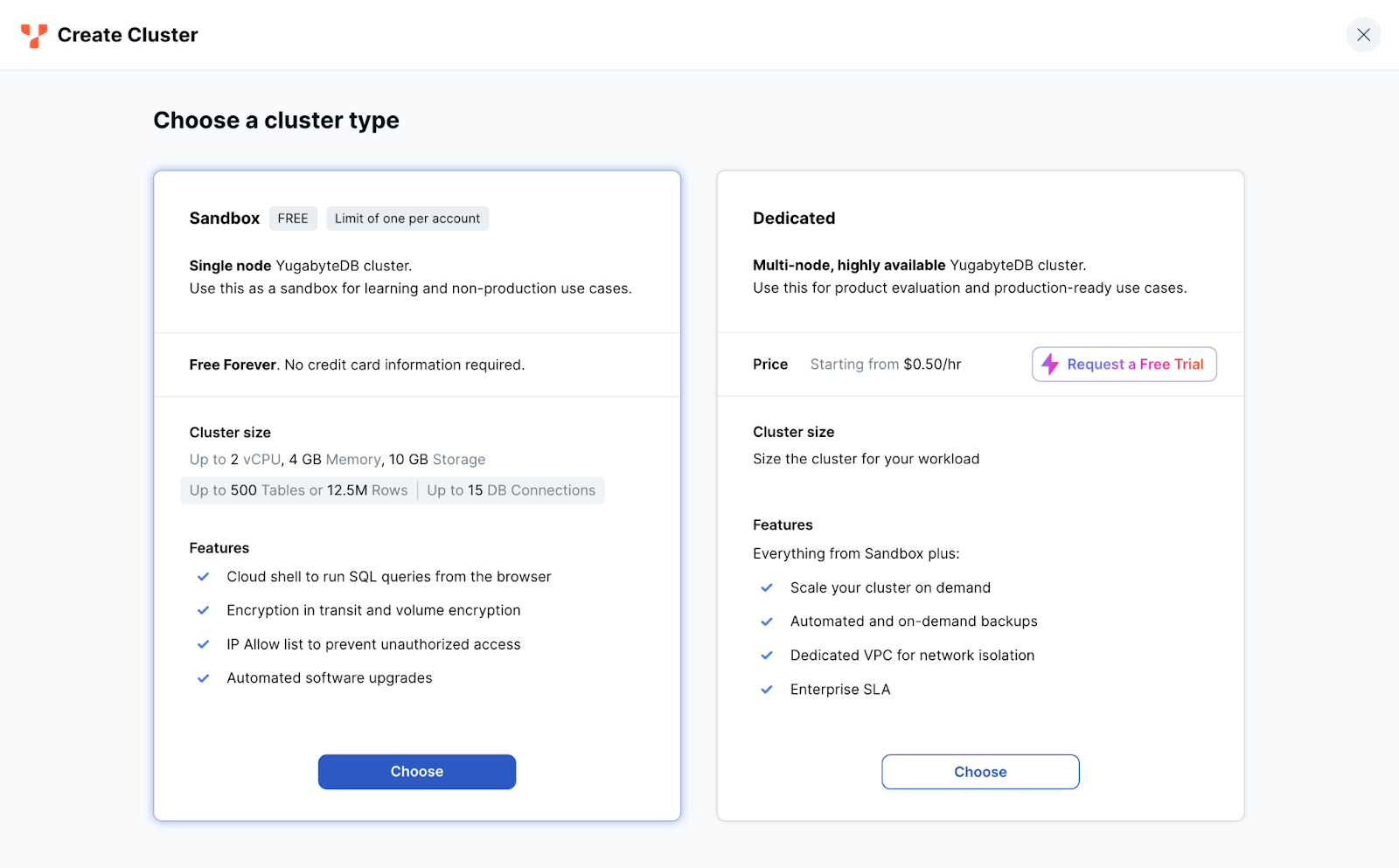This screenshot has width=1399, height=868.
Task: Click the Up to 15 DB Connections label
Action: [x=511, y=490]
